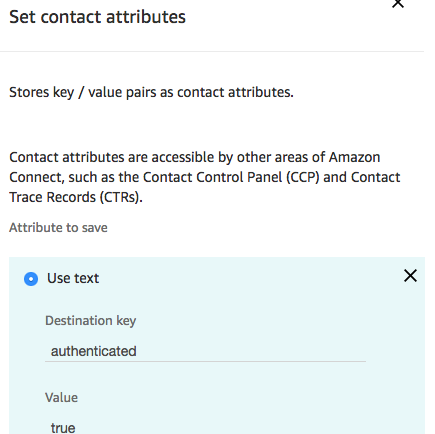Click the underline beneath the authenticated text

tap(205, 361)
